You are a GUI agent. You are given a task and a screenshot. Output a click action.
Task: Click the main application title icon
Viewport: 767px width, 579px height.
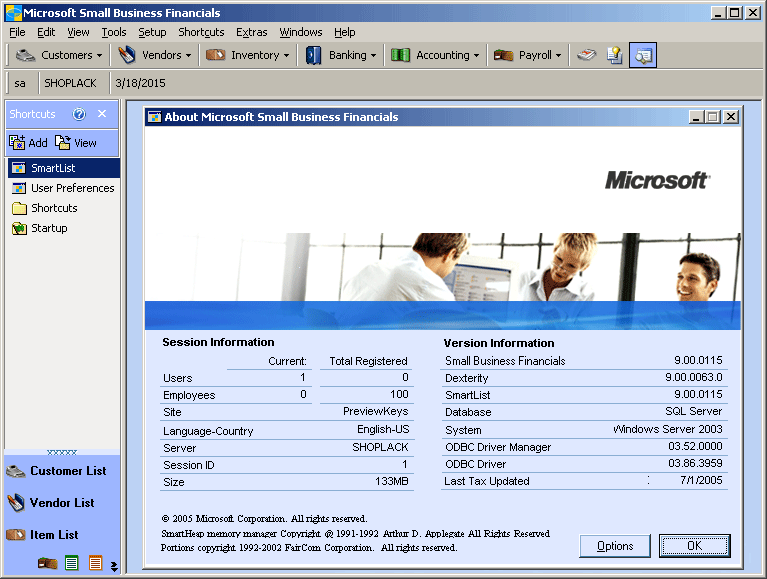14,13
